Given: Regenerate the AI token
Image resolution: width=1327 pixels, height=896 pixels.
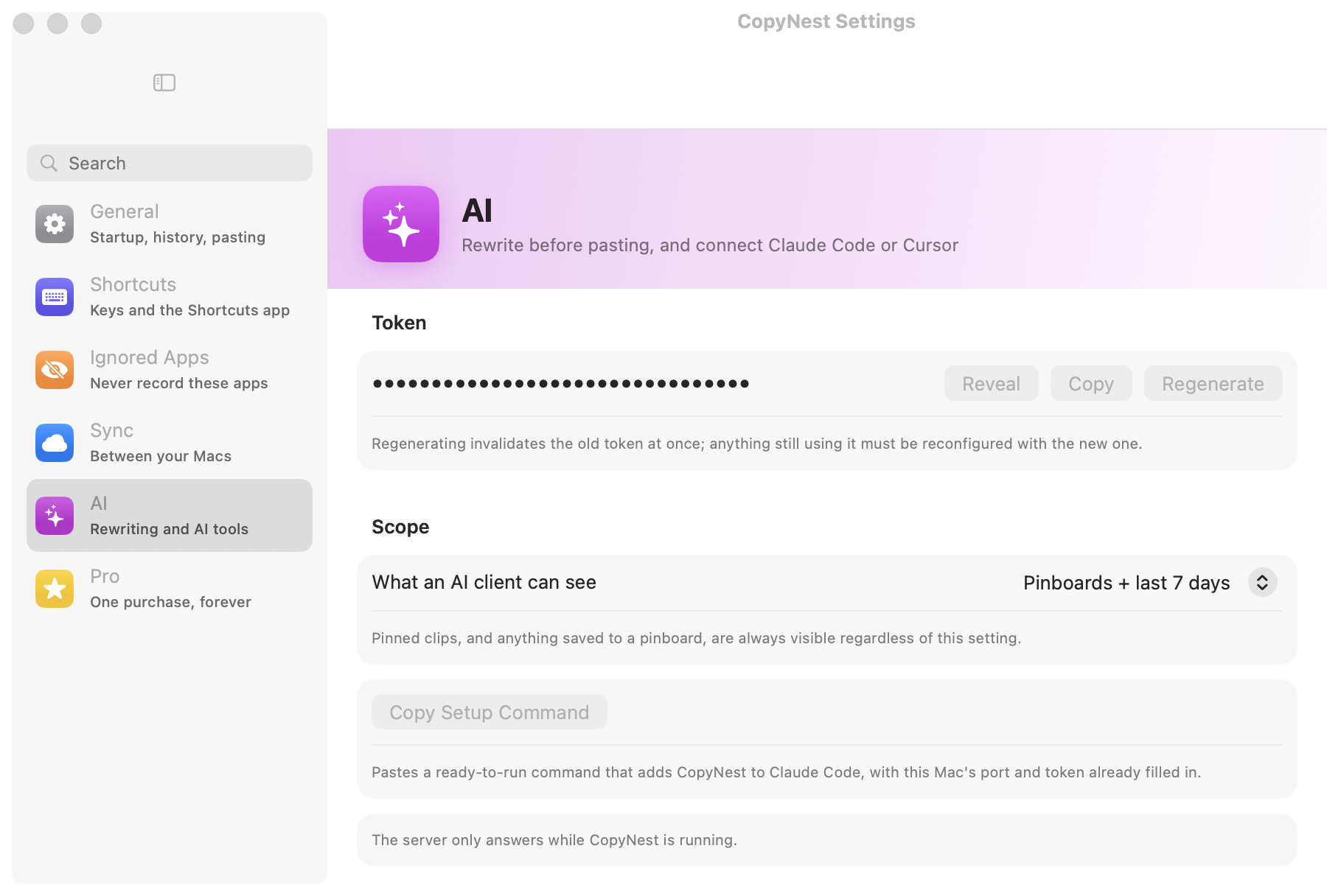Looking at the screenshot, I should (1213, 383).
